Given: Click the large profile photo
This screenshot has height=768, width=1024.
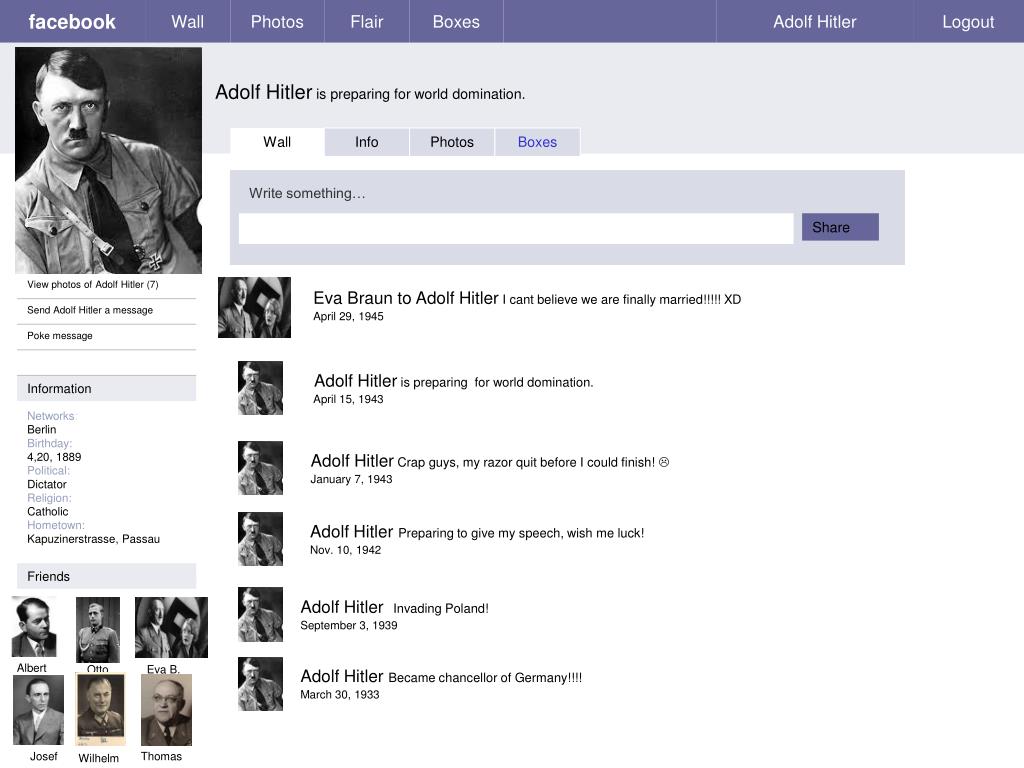Looking at the screenshot, I should tap(108, 160).
